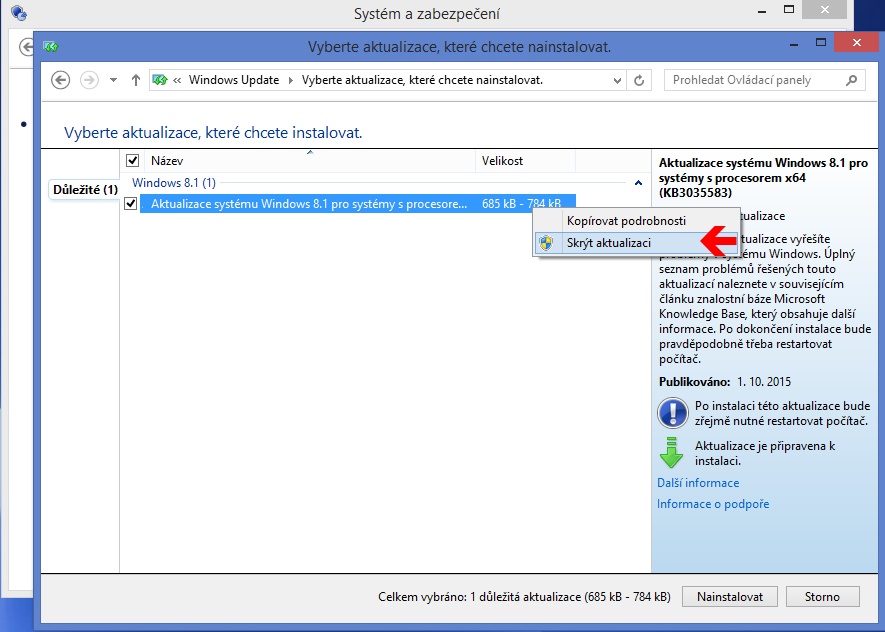Click the Back navigation arrow
Image resolution: width=885 pixels, height=632 pixels.
60,80
